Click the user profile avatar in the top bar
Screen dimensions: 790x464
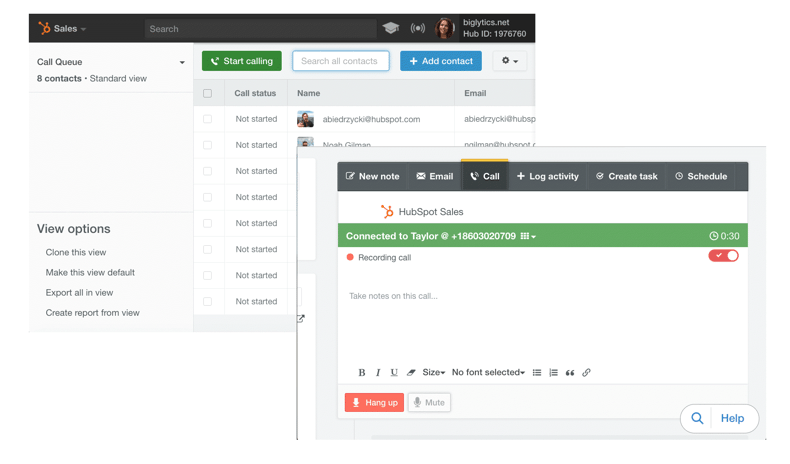(444, 28)
